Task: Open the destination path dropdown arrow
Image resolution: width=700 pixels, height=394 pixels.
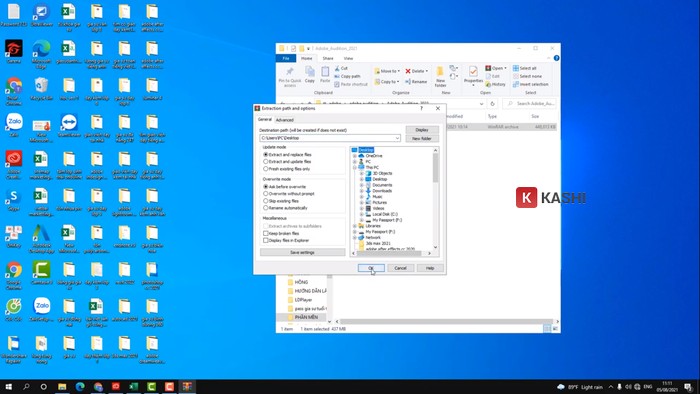Action: coord(397,138)
